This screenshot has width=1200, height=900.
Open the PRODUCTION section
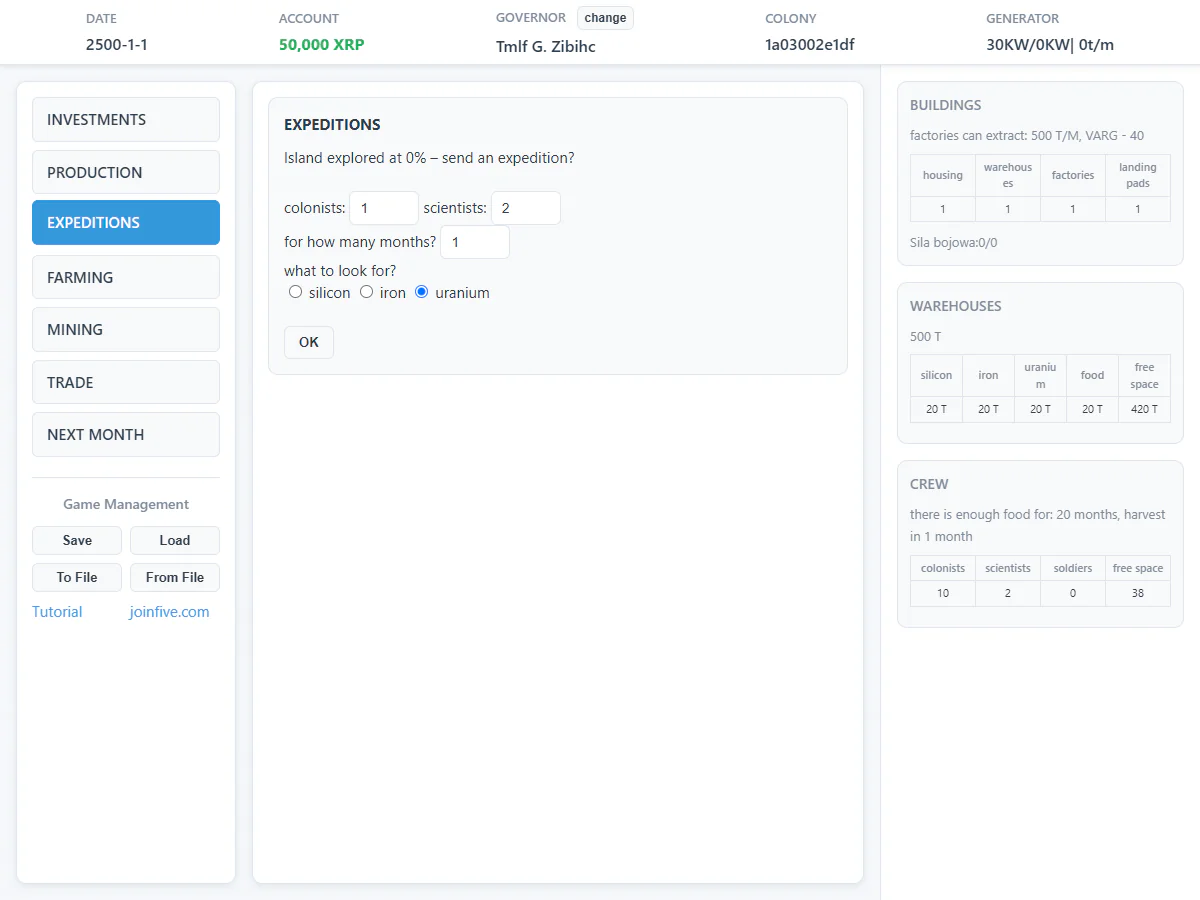click(126, 172)
